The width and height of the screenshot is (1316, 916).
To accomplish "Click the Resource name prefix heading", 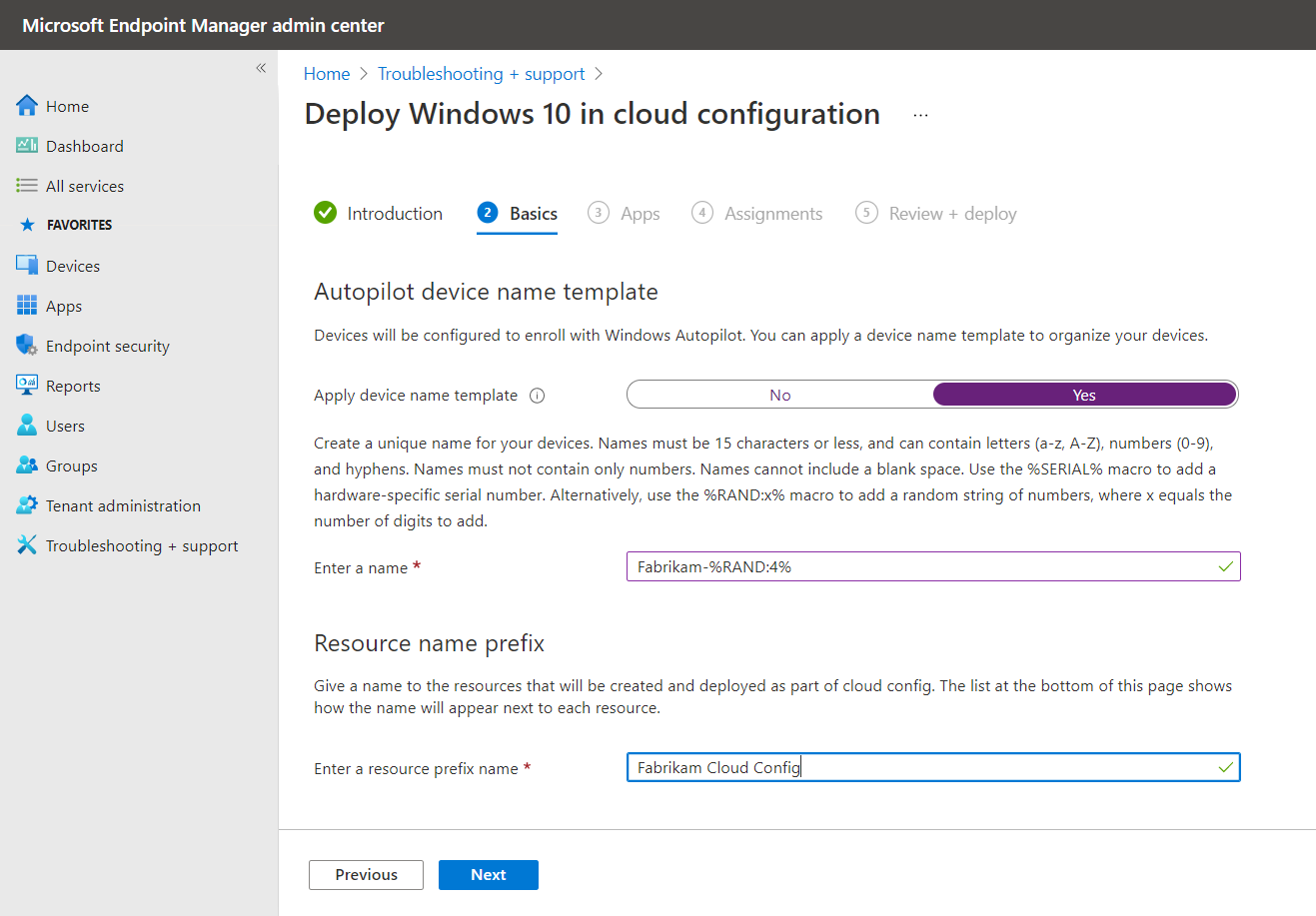I will pyautogui.click(x=429, y=643).
